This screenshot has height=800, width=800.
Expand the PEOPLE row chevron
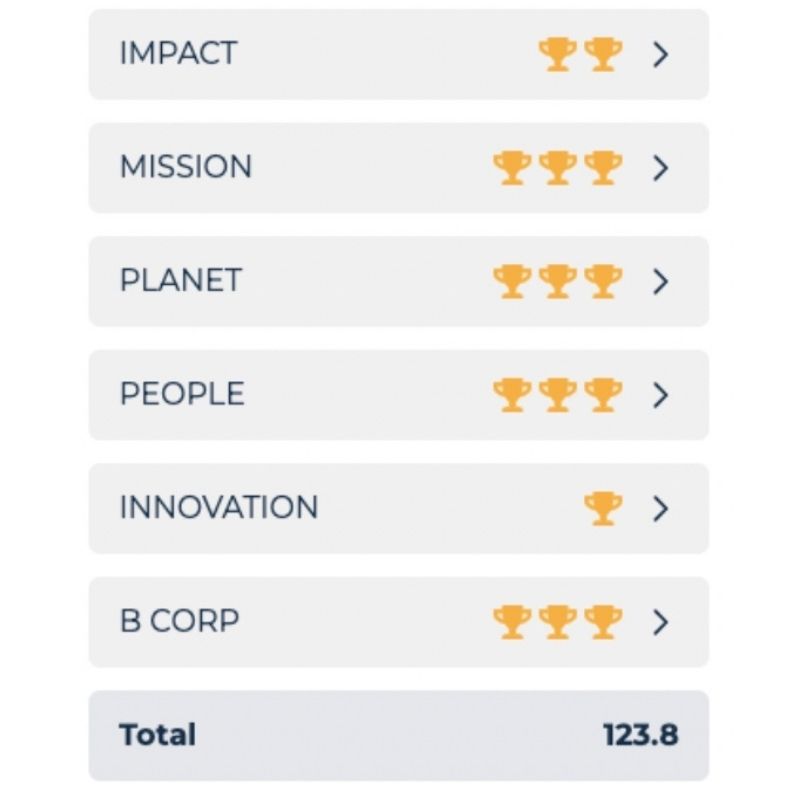click(x=660, y=395)
